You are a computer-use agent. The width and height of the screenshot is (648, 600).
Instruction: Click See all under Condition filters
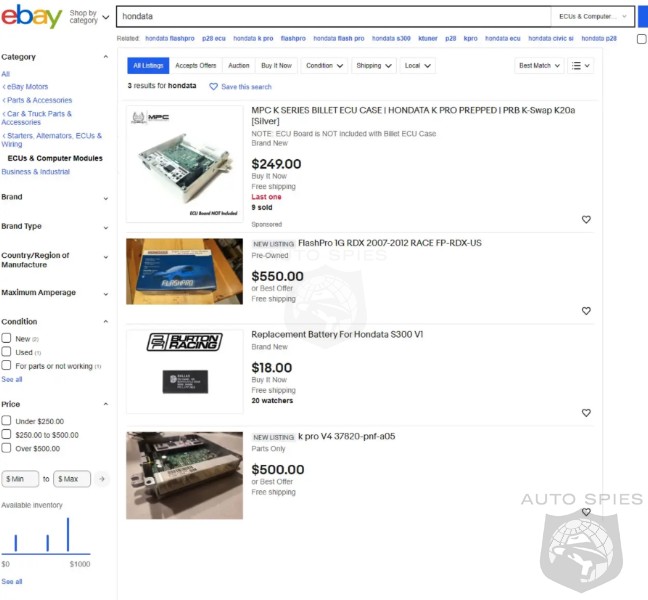tap(12, 379)
